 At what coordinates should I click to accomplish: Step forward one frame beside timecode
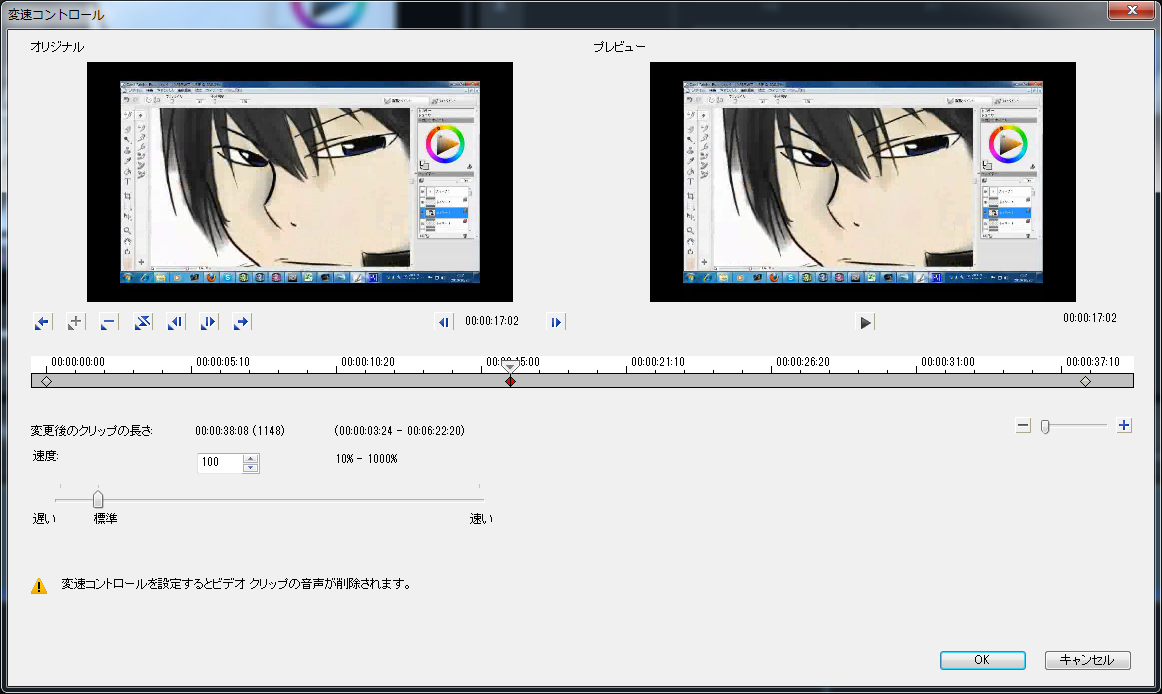click(556, 322)
